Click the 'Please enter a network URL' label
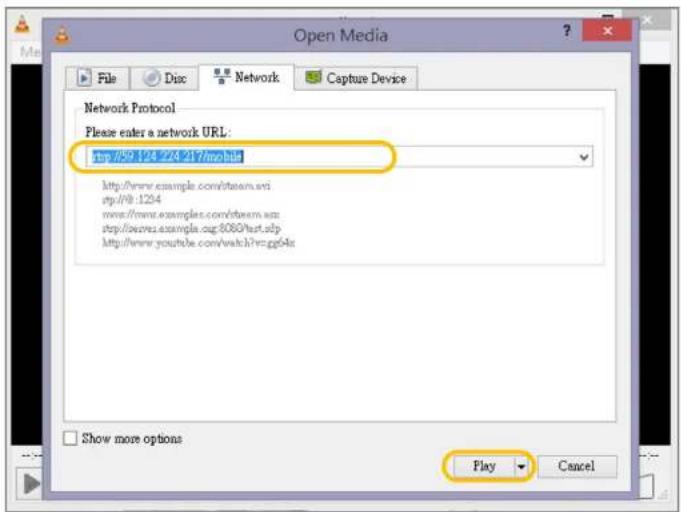The height and width of the screenshot is (512, 681). pos(158,132)
